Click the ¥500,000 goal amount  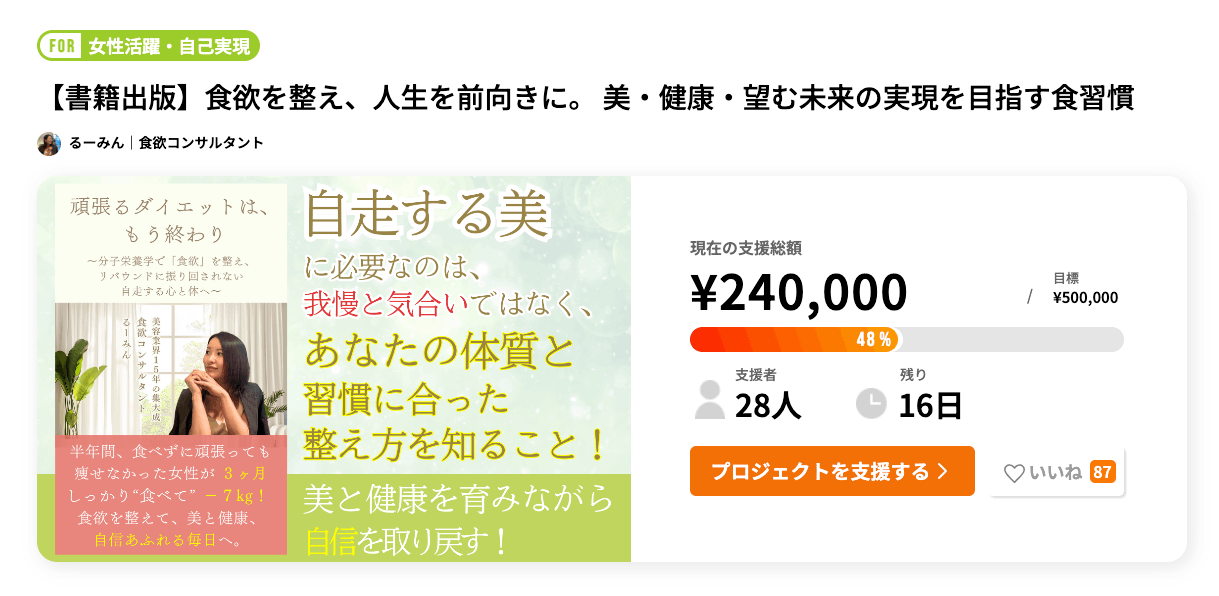(1085, 298)
